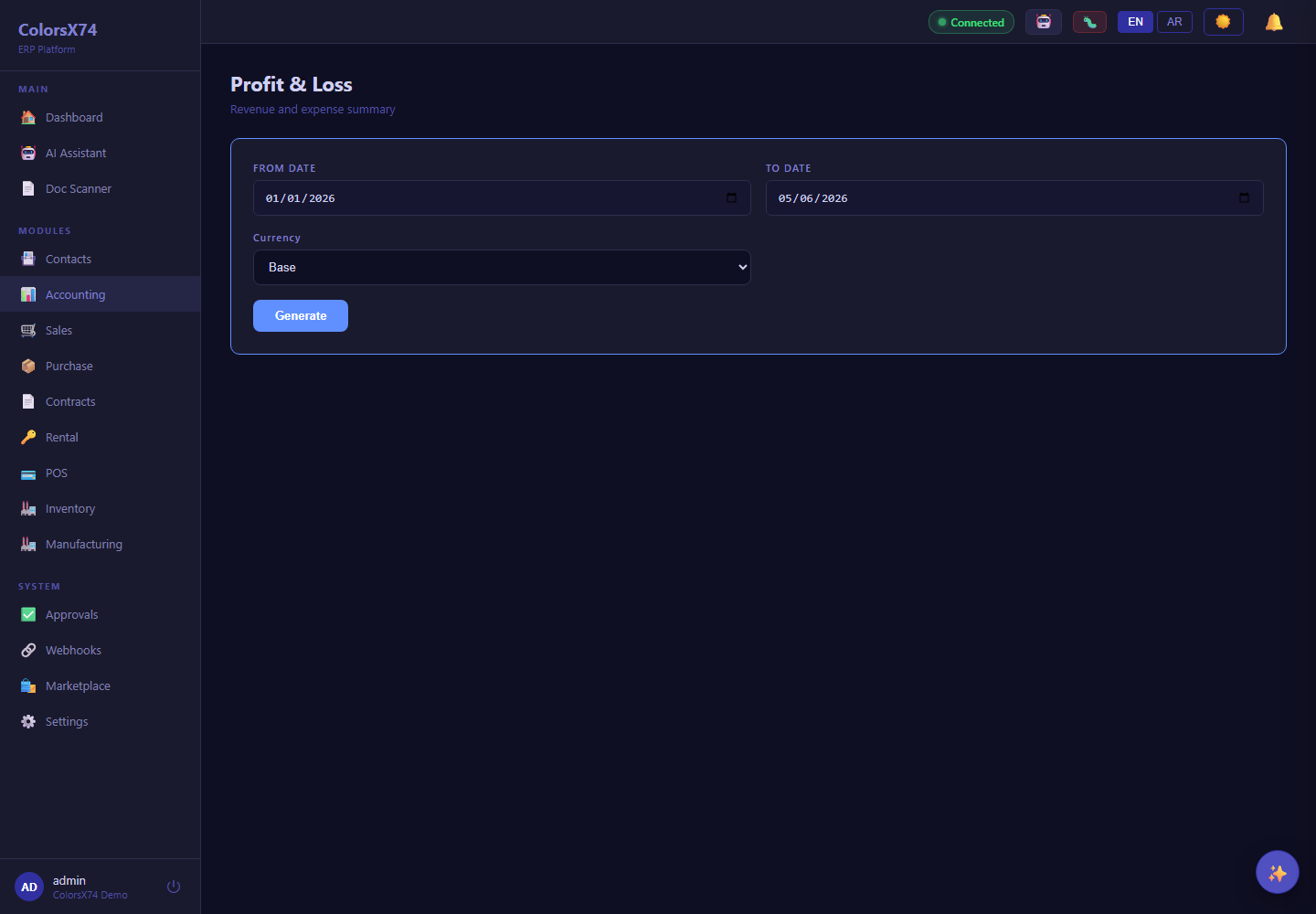Open the To Date calendar picker icon
The image size is (1316, 914).
click(x=1244, y=197)
